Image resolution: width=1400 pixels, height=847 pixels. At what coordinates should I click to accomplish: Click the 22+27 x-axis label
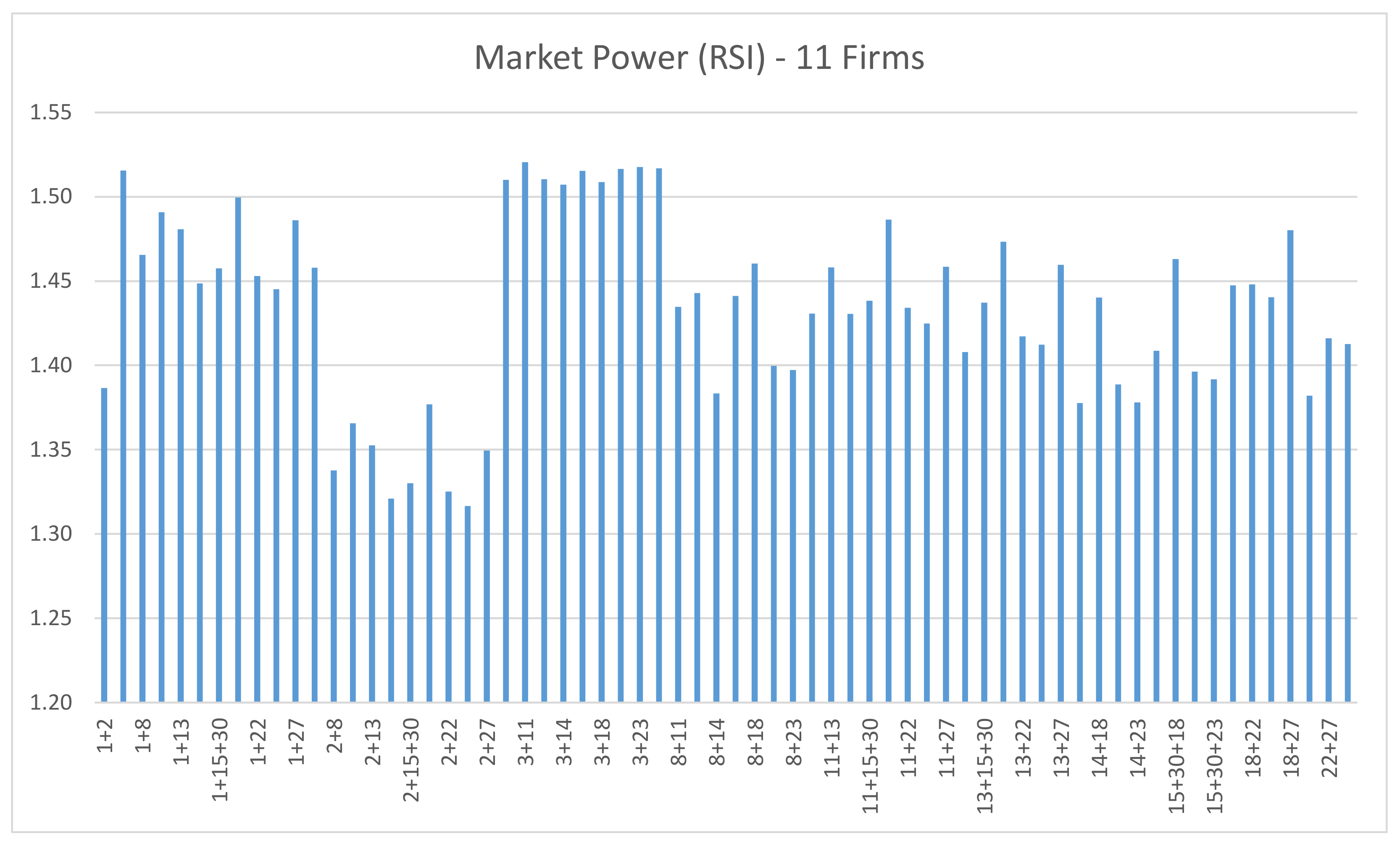click(1330, 747)
